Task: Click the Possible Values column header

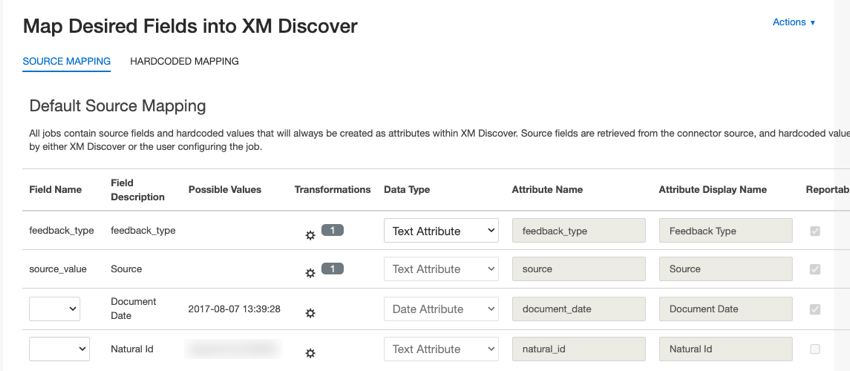Action: [x=225, y=190]
